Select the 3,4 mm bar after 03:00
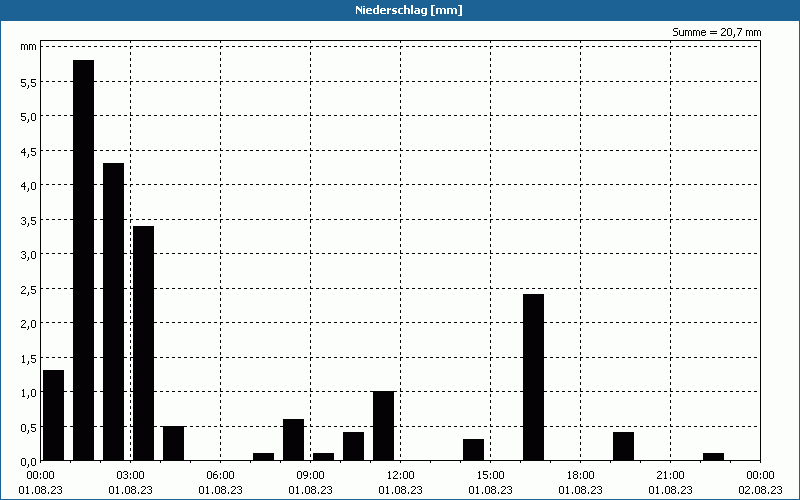Image resolution: width=800 pixels, height=500 pixels. (143, 343)
